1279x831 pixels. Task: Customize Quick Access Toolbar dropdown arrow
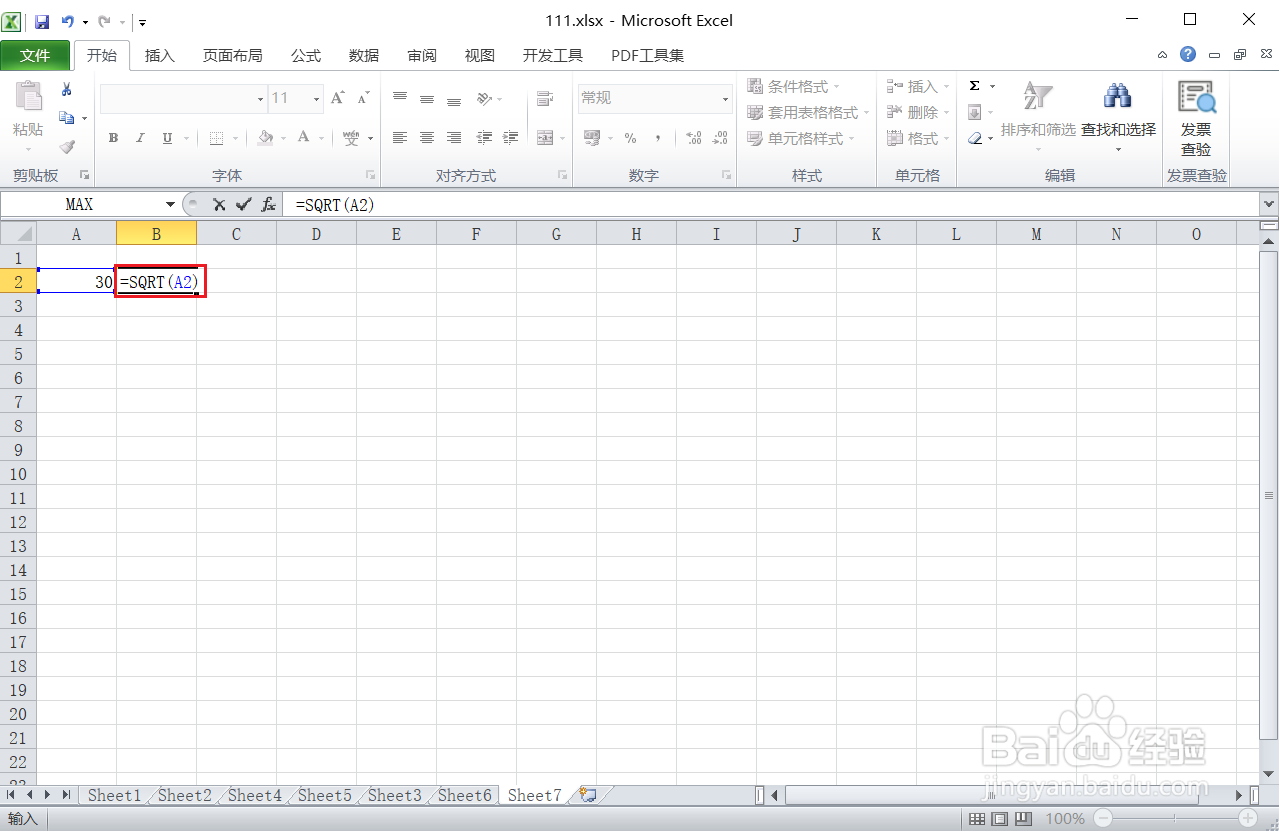point(143,21)
